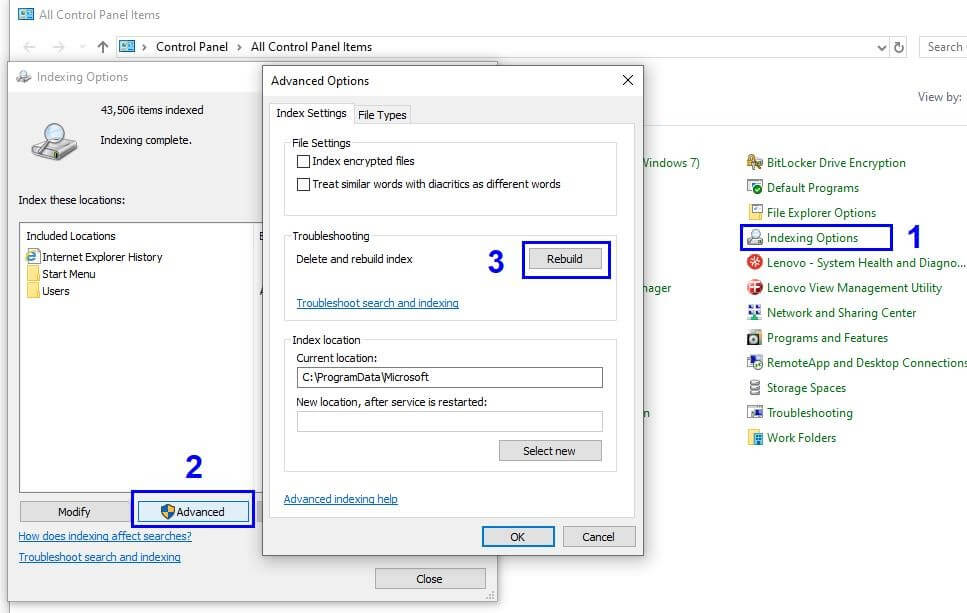Select the Index Settings tab
The height and width of the screenshot is (613, 967).
(311, 113)
